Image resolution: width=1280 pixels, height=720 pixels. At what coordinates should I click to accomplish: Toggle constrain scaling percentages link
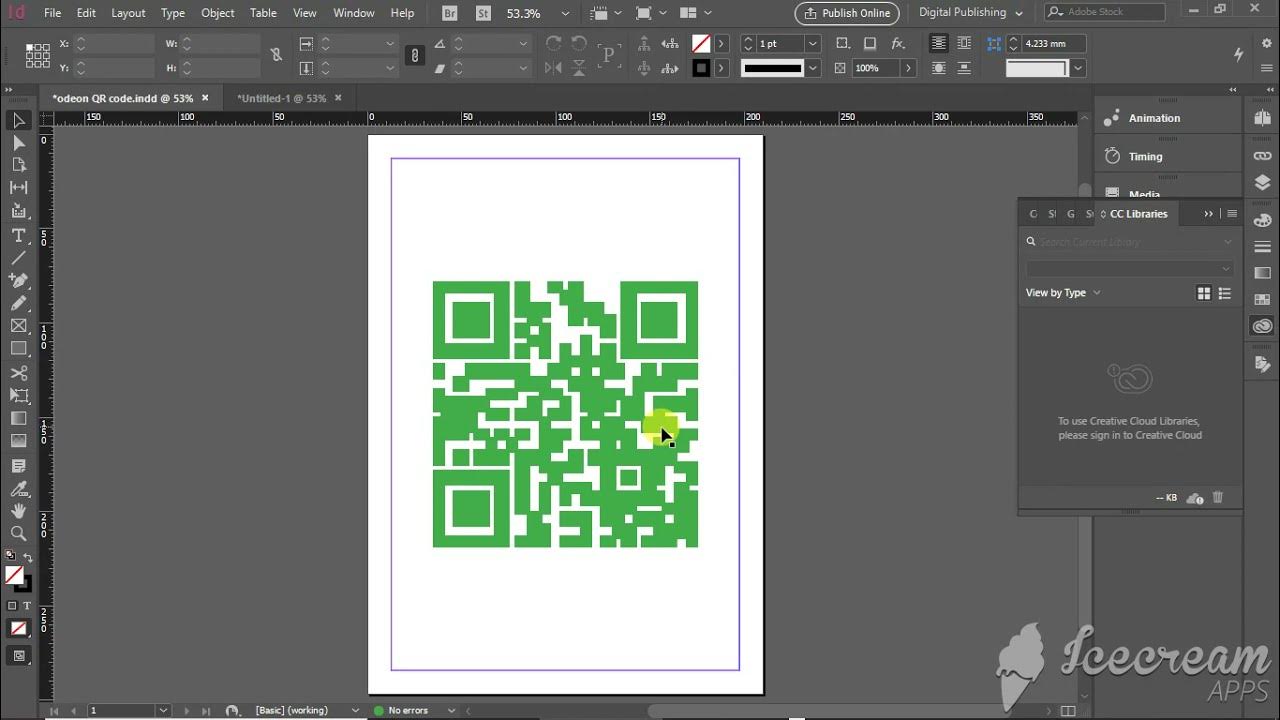pos(414,56)
